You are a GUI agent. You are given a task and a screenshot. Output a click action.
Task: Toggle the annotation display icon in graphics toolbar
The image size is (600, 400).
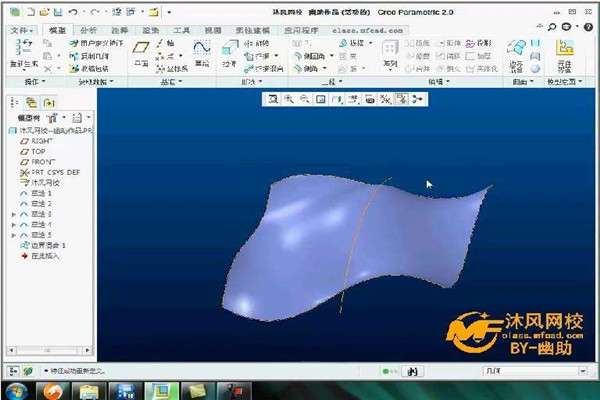click(401, 99)
